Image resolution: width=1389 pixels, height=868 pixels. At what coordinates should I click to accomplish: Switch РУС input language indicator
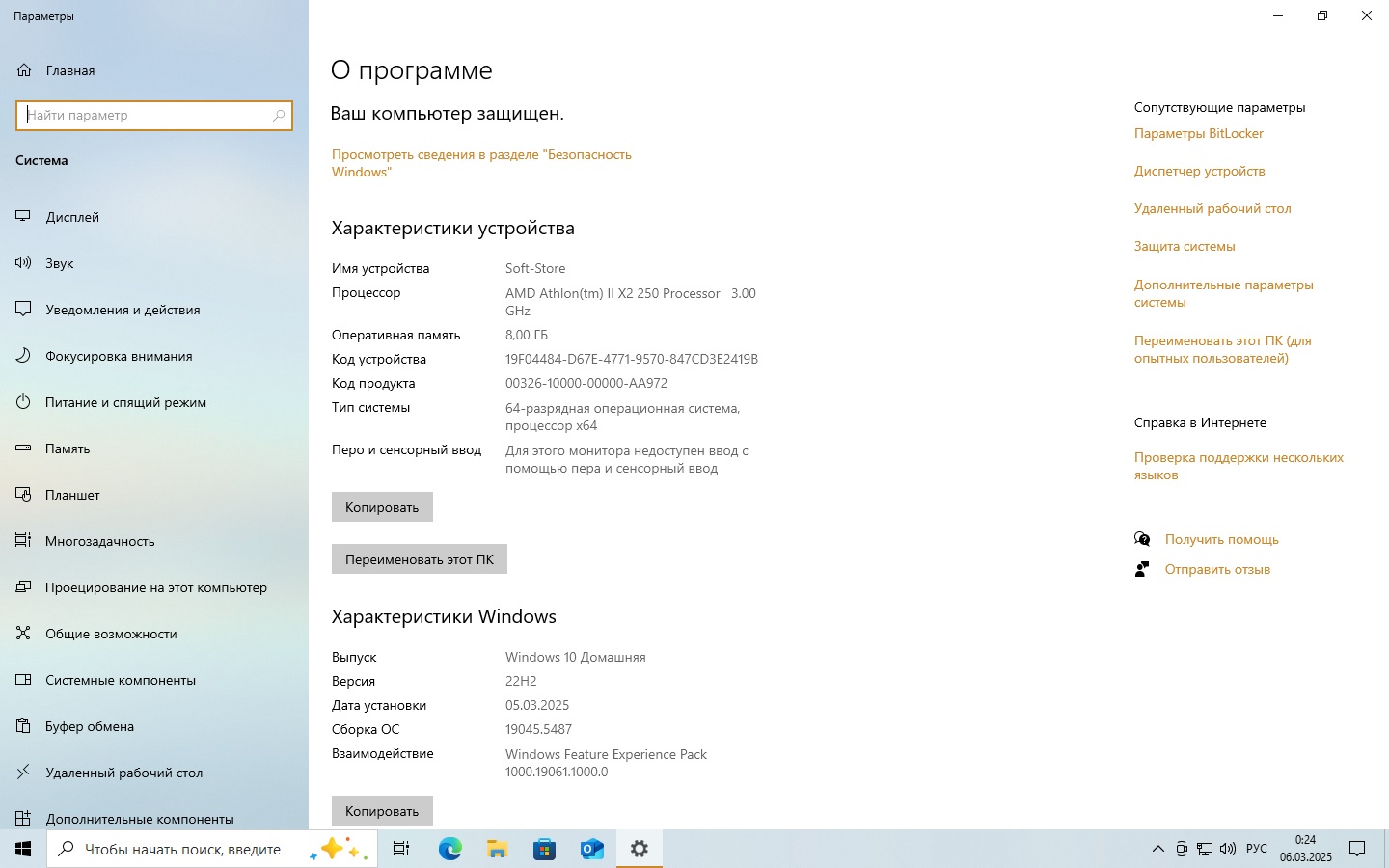(1257, 849)
